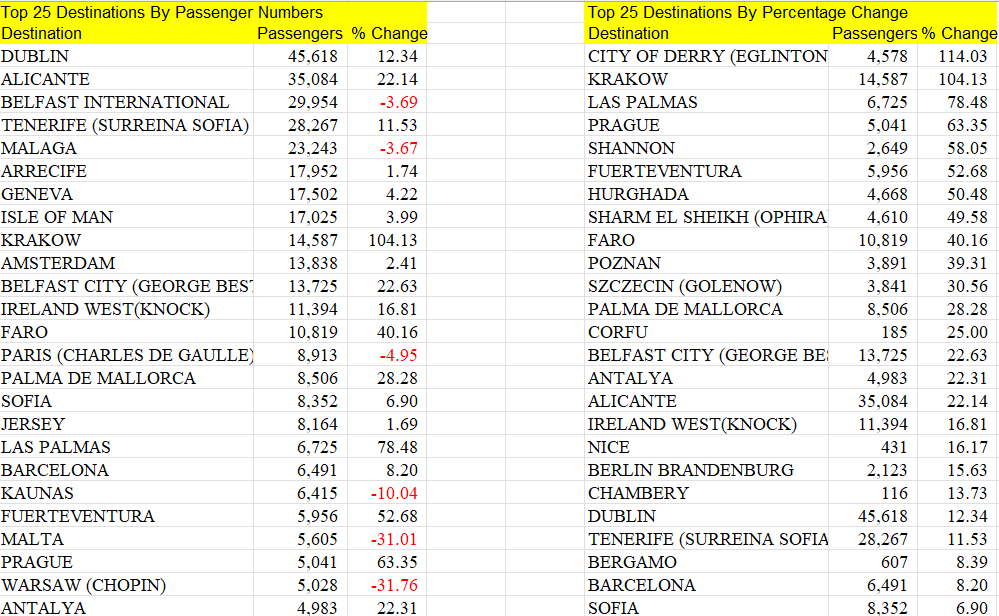The image size is (999, 616).
Task: Select the 8.39 value for Bergamo
Action: tap(972, 562)
